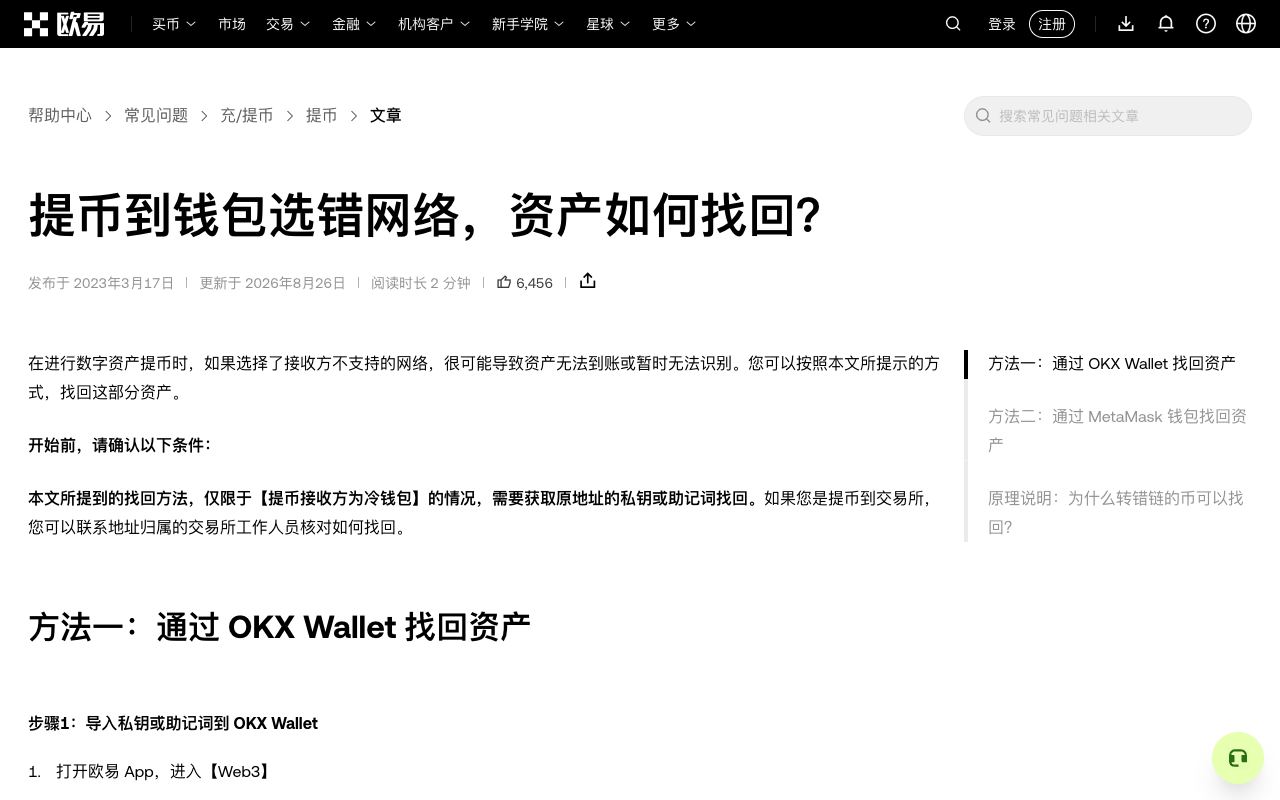Viewport: 1280px width, 800px height.
Task: Go to 帮助中心 breadcrumb
Action: point(60,116)
